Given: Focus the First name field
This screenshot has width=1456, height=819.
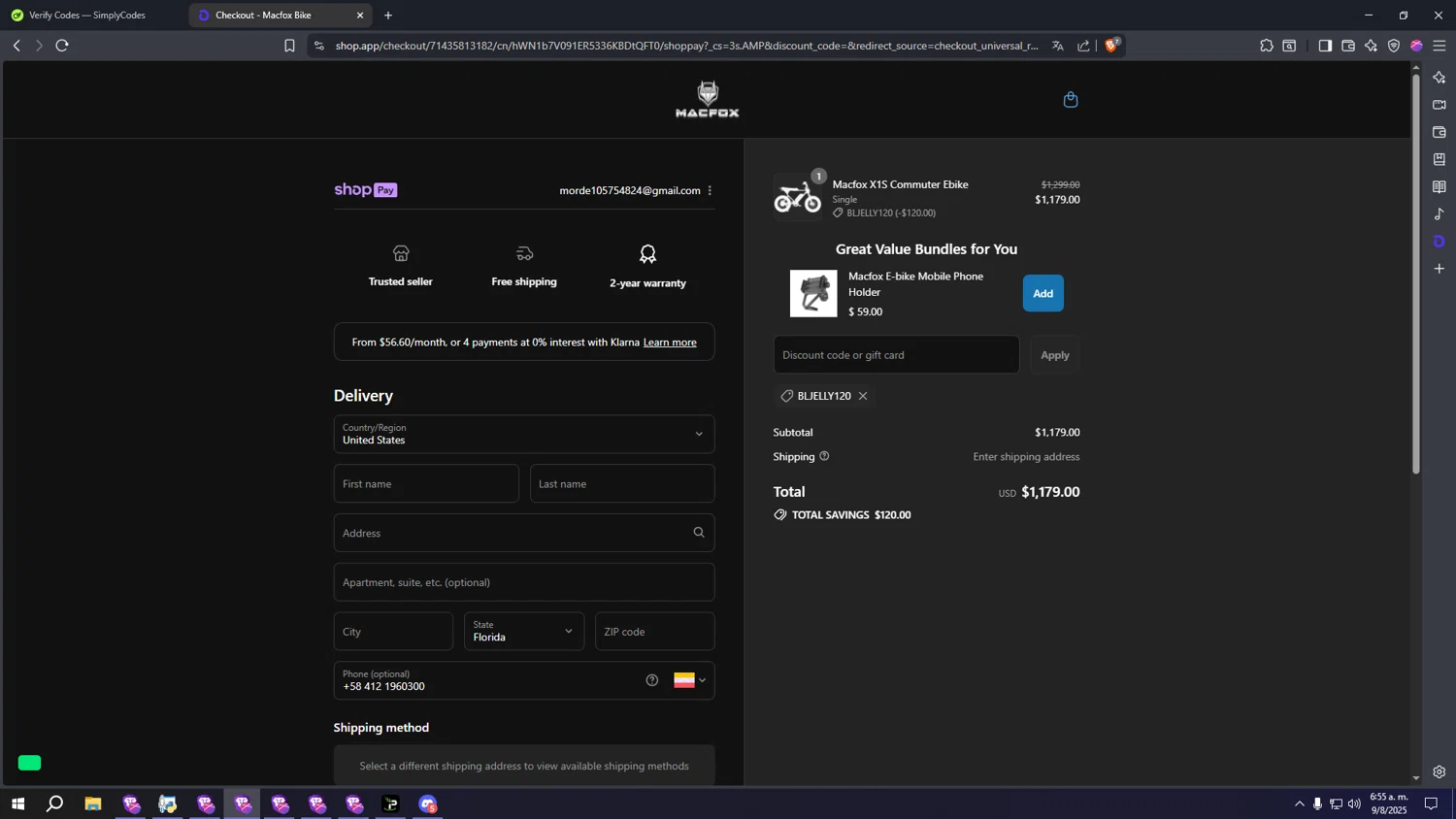Looking at the screenshot, I should click(426, 483).
